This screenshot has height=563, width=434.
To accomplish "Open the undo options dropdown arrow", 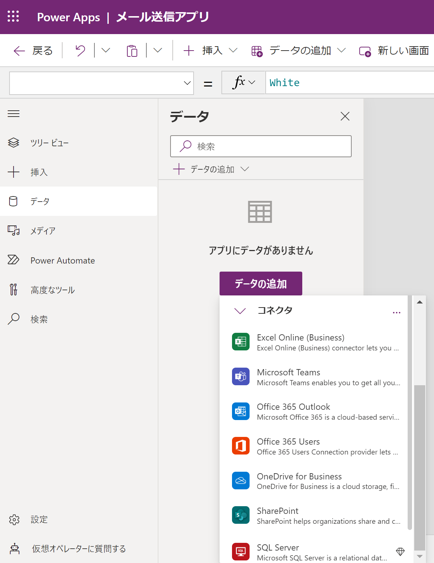I will click(105, 51).
